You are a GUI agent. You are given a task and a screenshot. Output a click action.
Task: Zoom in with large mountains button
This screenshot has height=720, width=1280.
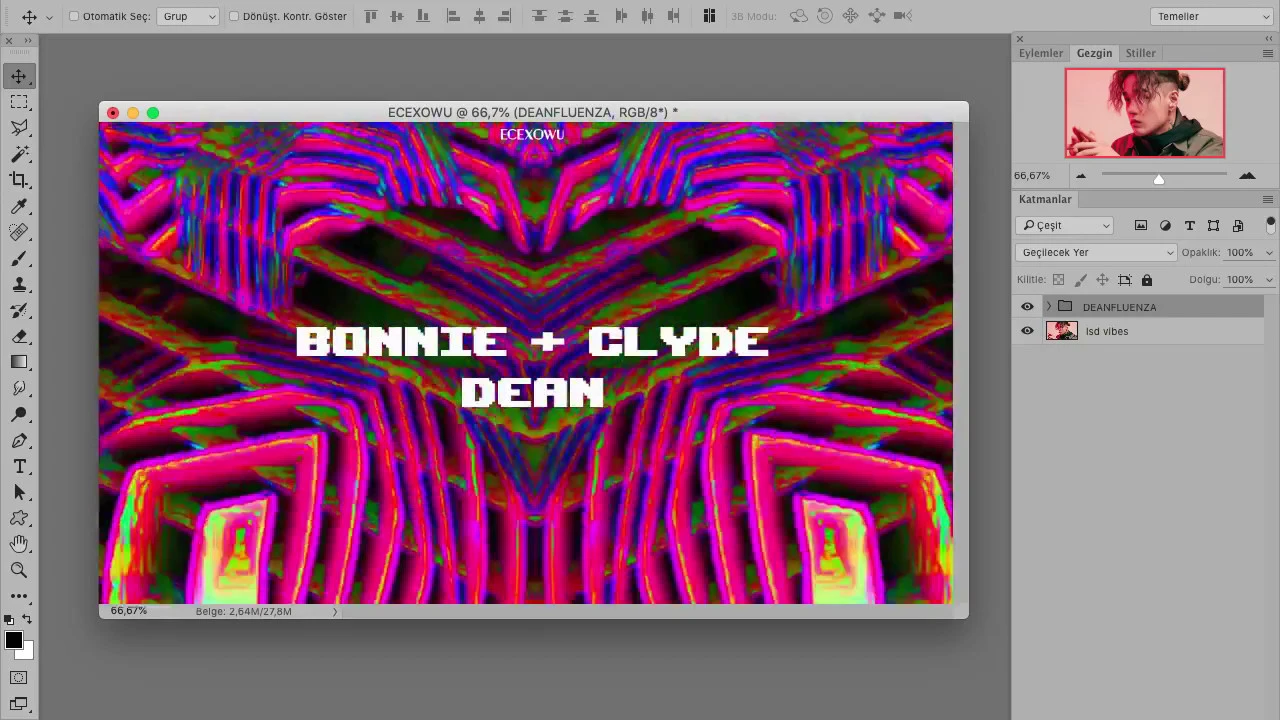click(x=1247, y=176)
